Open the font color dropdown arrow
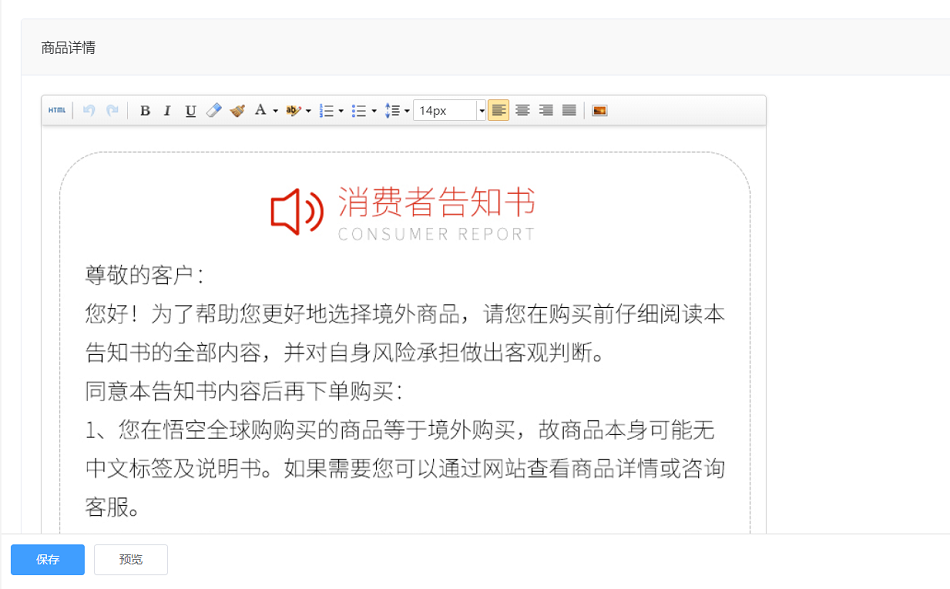Viewport: 950px width, 589px height. coord(275,111)
